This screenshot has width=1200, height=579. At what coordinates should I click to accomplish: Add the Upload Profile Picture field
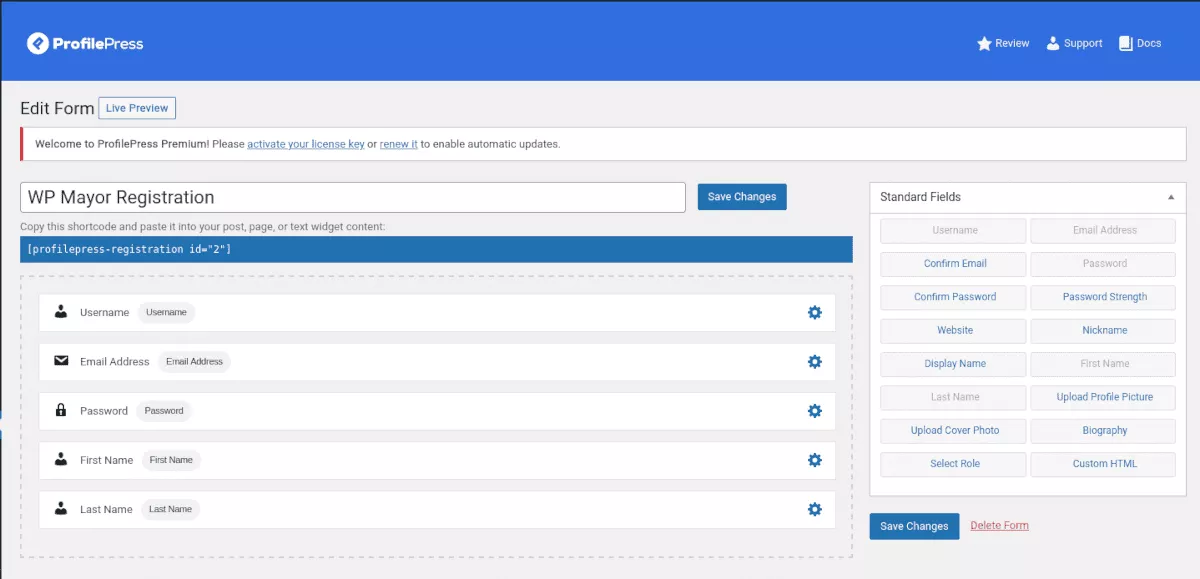click(1104, 397)
